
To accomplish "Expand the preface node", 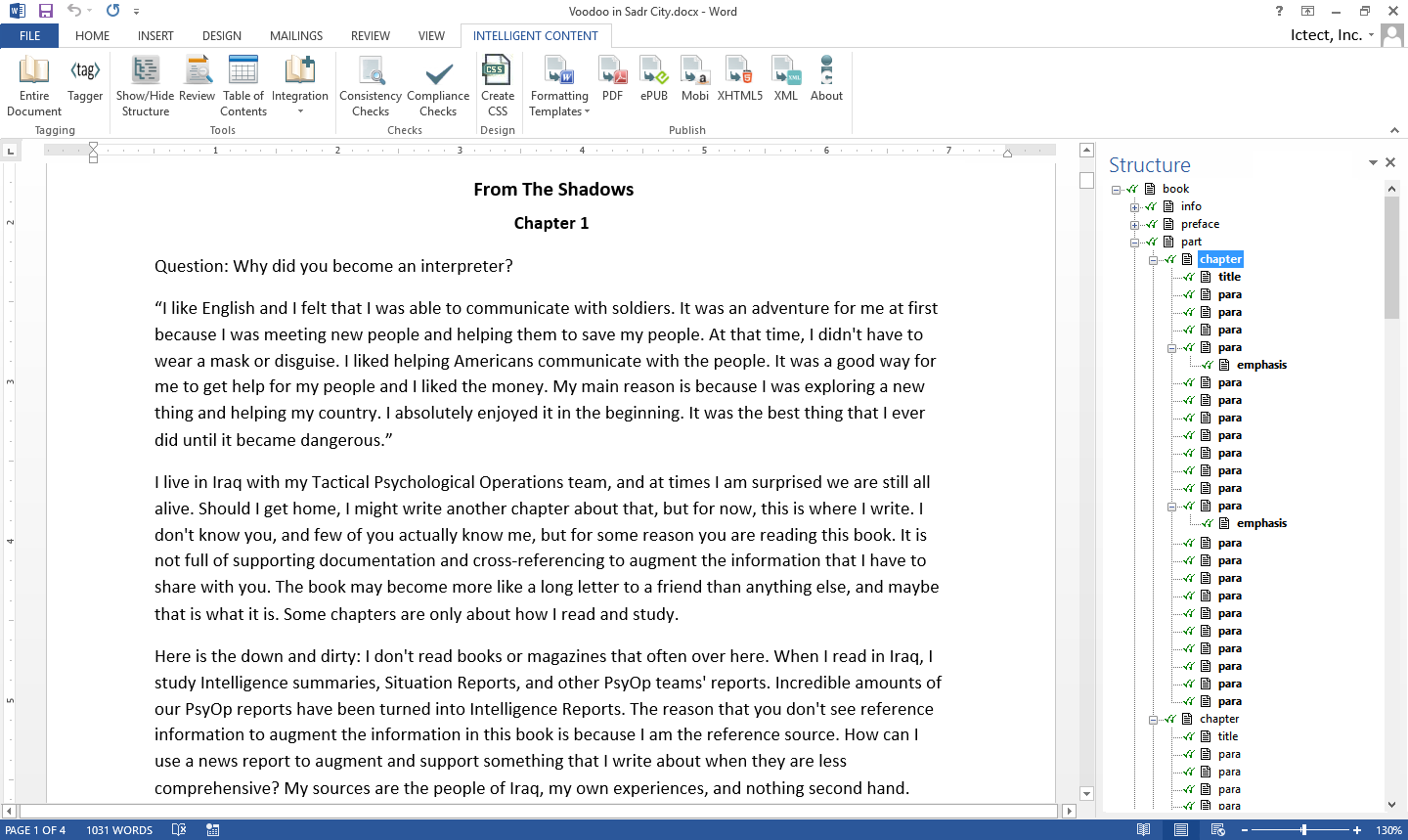I will [x=1134, y=225].
